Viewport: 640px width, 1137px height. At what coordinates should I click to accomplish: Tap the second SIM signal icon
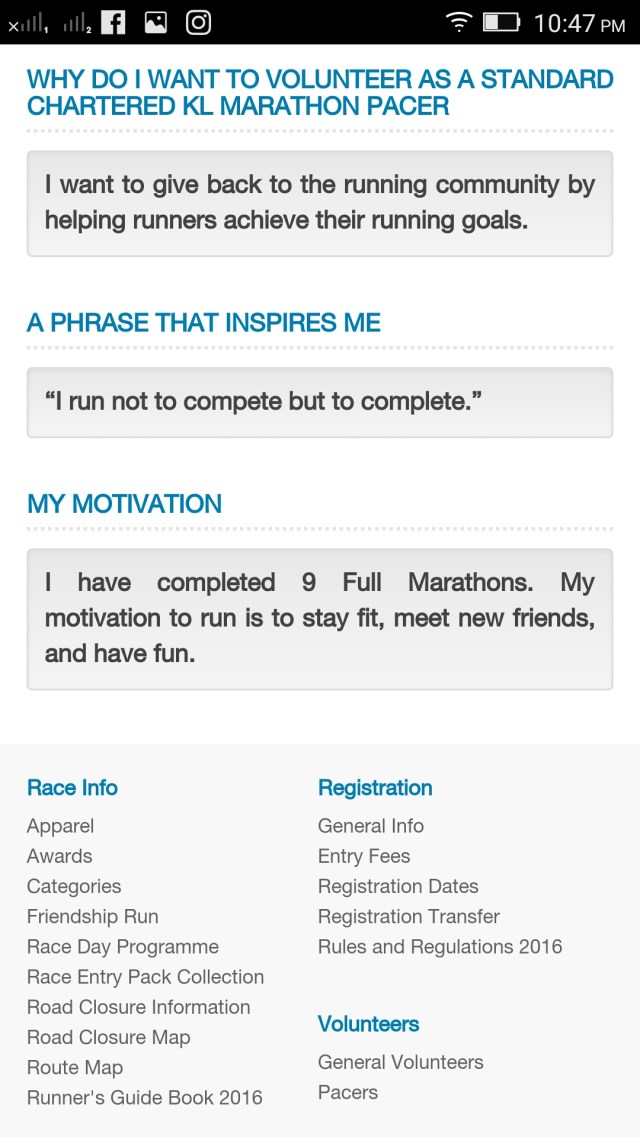(77, 23)
